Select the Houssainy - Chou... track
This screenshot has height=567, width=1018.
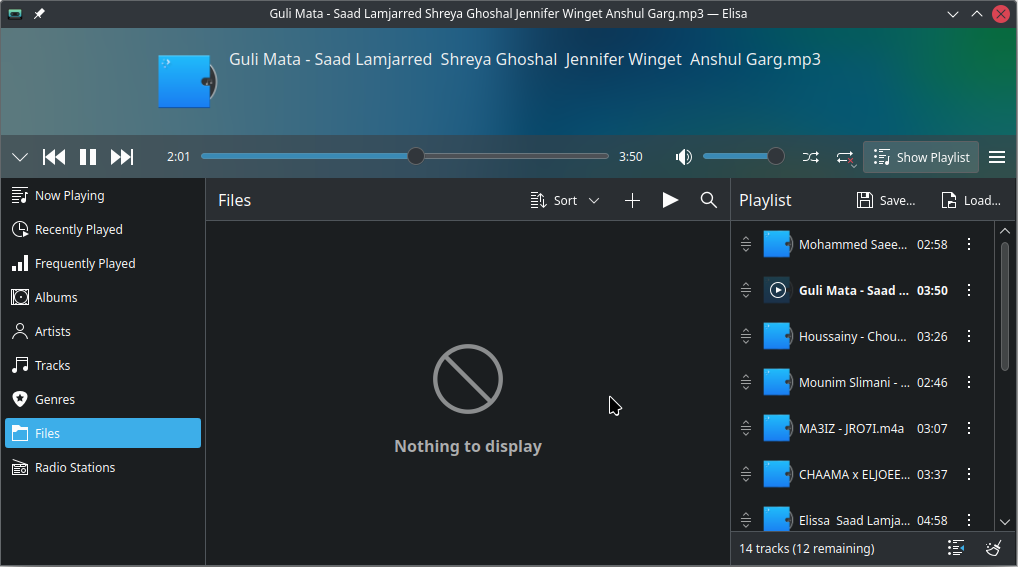click(862, 336)
